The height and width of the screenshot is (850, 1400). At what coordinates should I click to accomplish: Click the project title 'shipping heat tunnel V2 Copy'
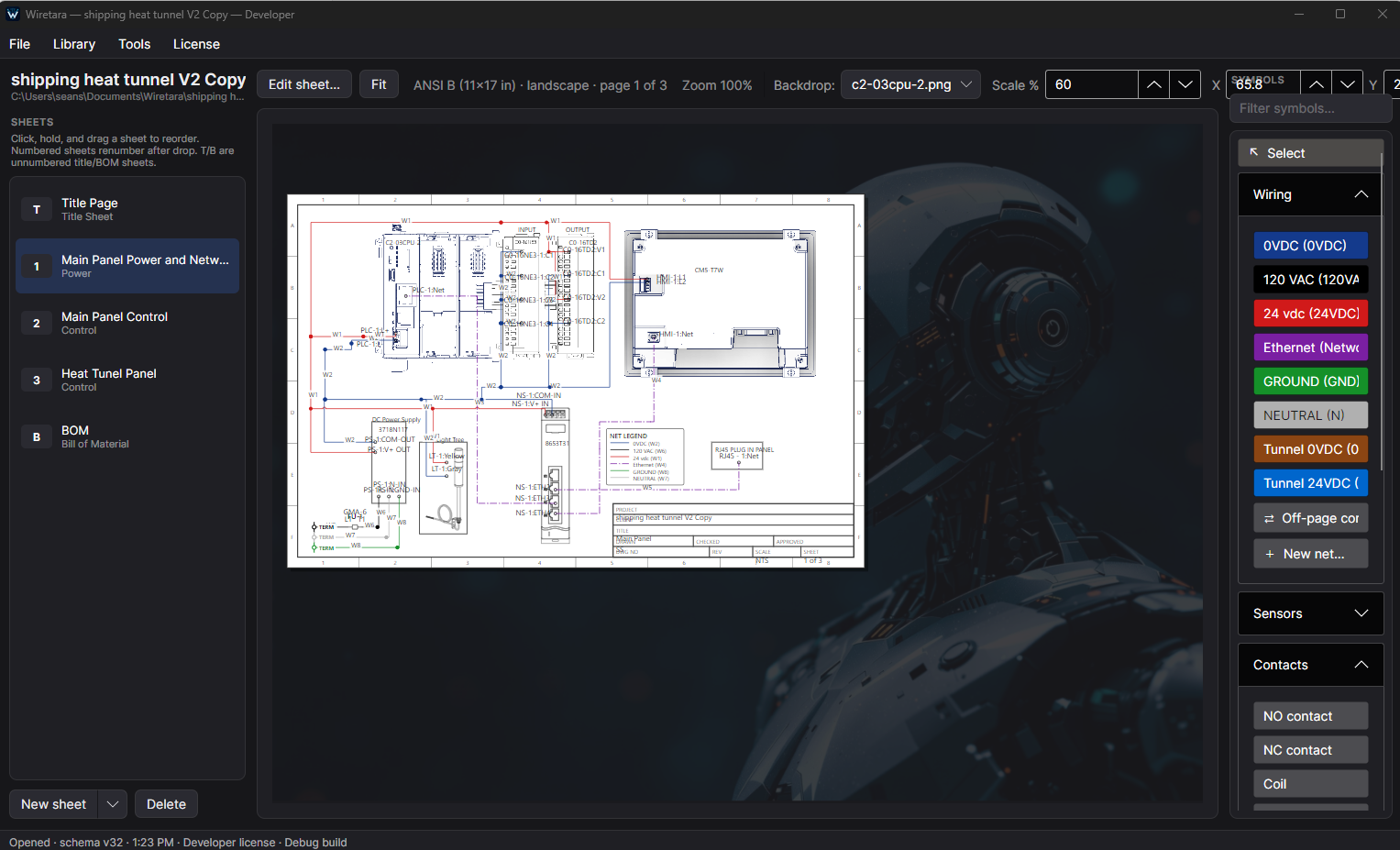128,80
